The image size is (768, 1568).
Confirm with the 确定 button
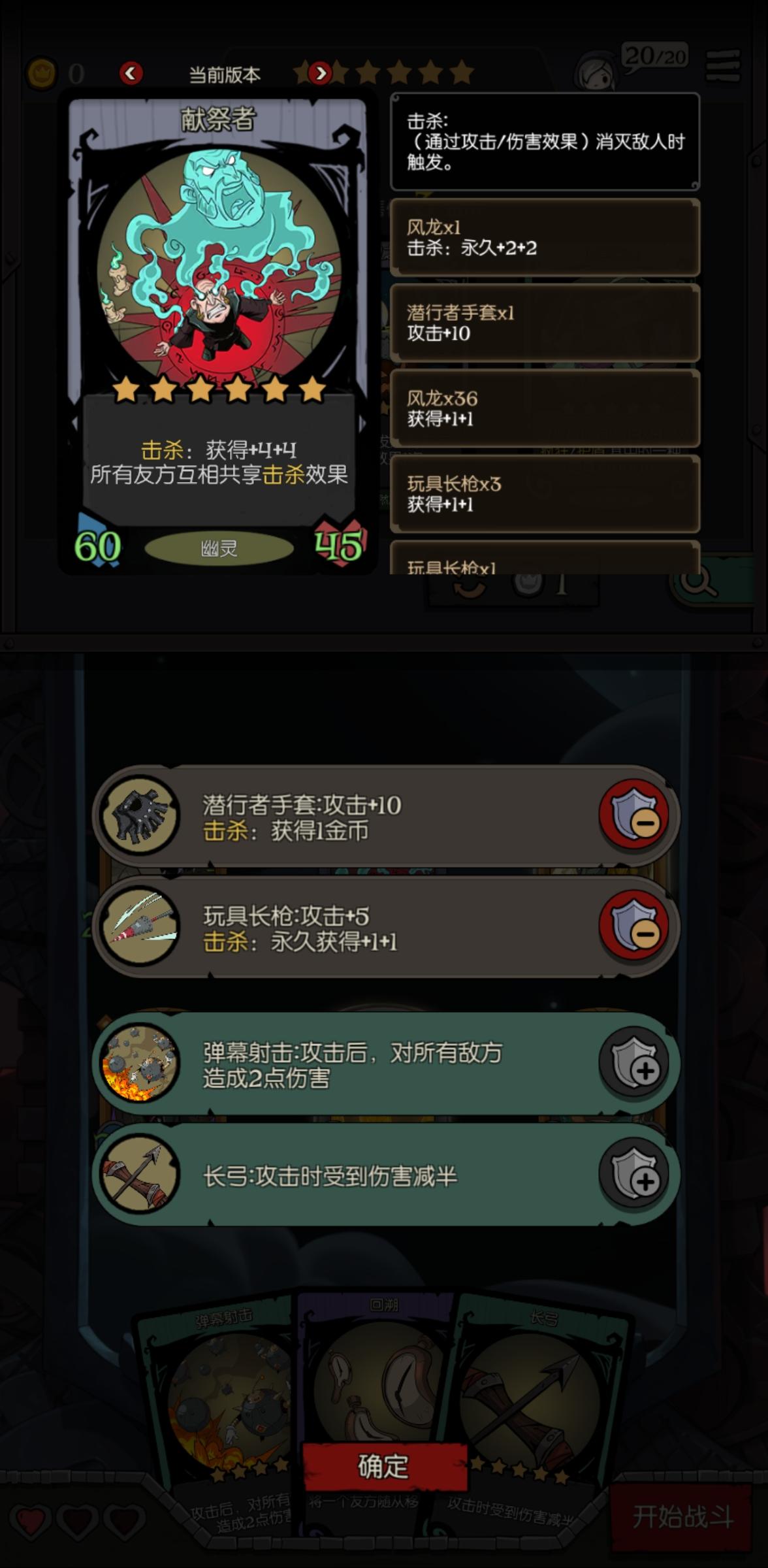[384, 1467]
